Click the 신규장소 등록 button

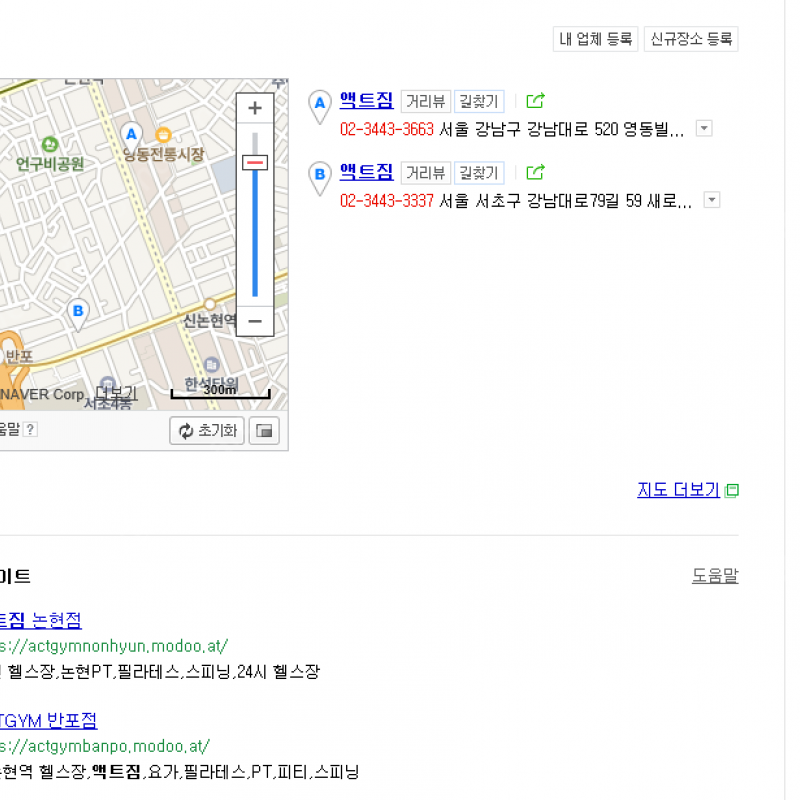(x=691, y=39)
